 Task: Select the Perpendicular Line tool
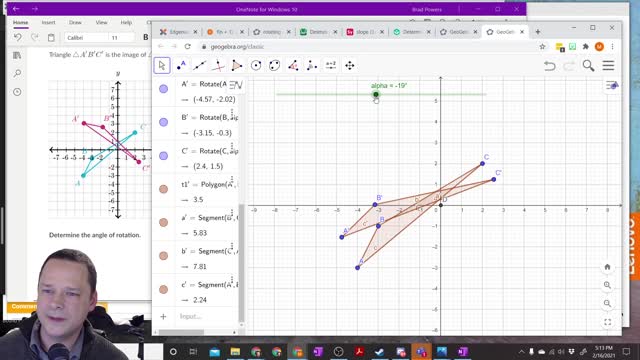pyautogui.click(x=218, y=65)
